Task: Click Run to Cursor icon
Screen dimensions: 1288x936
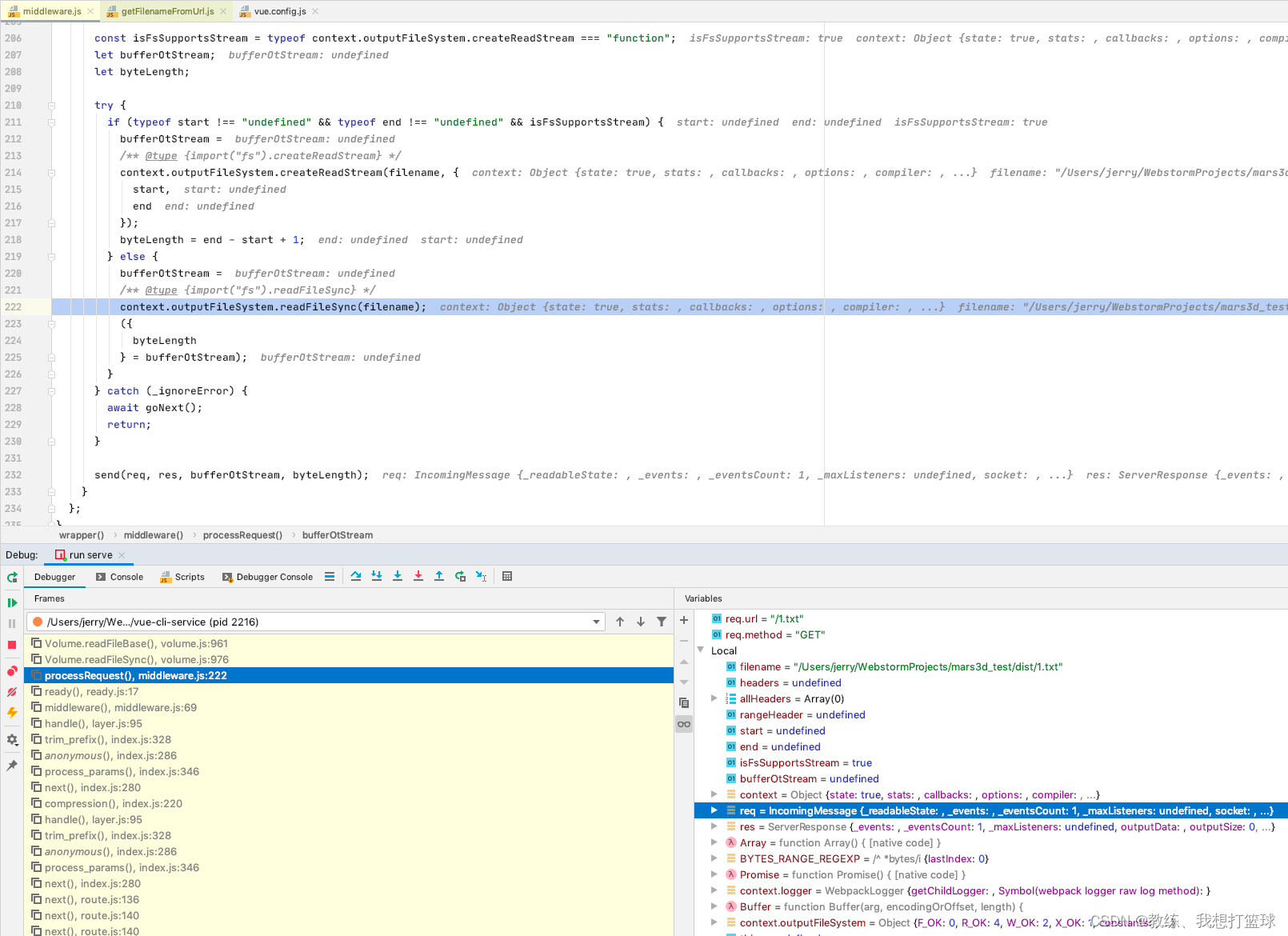Action: coord(481,576)
